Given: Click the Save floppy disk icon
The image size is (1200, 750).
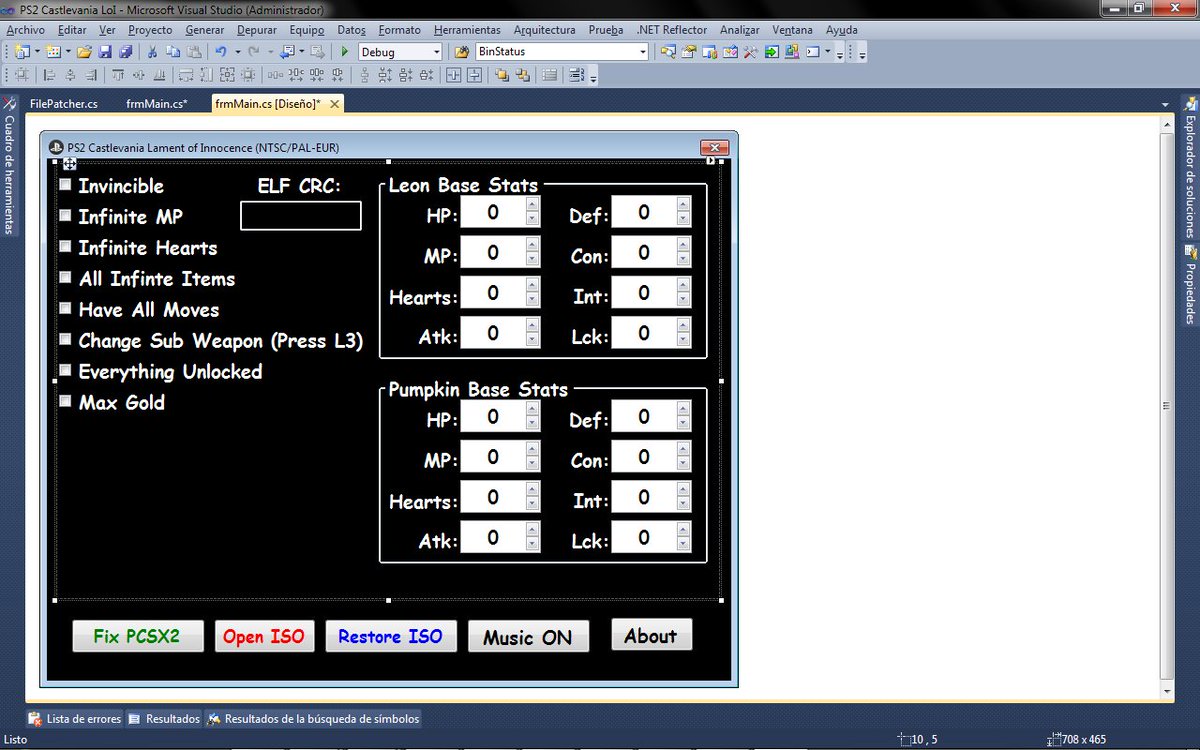Looking at the screenshot, I should [105, 51].
